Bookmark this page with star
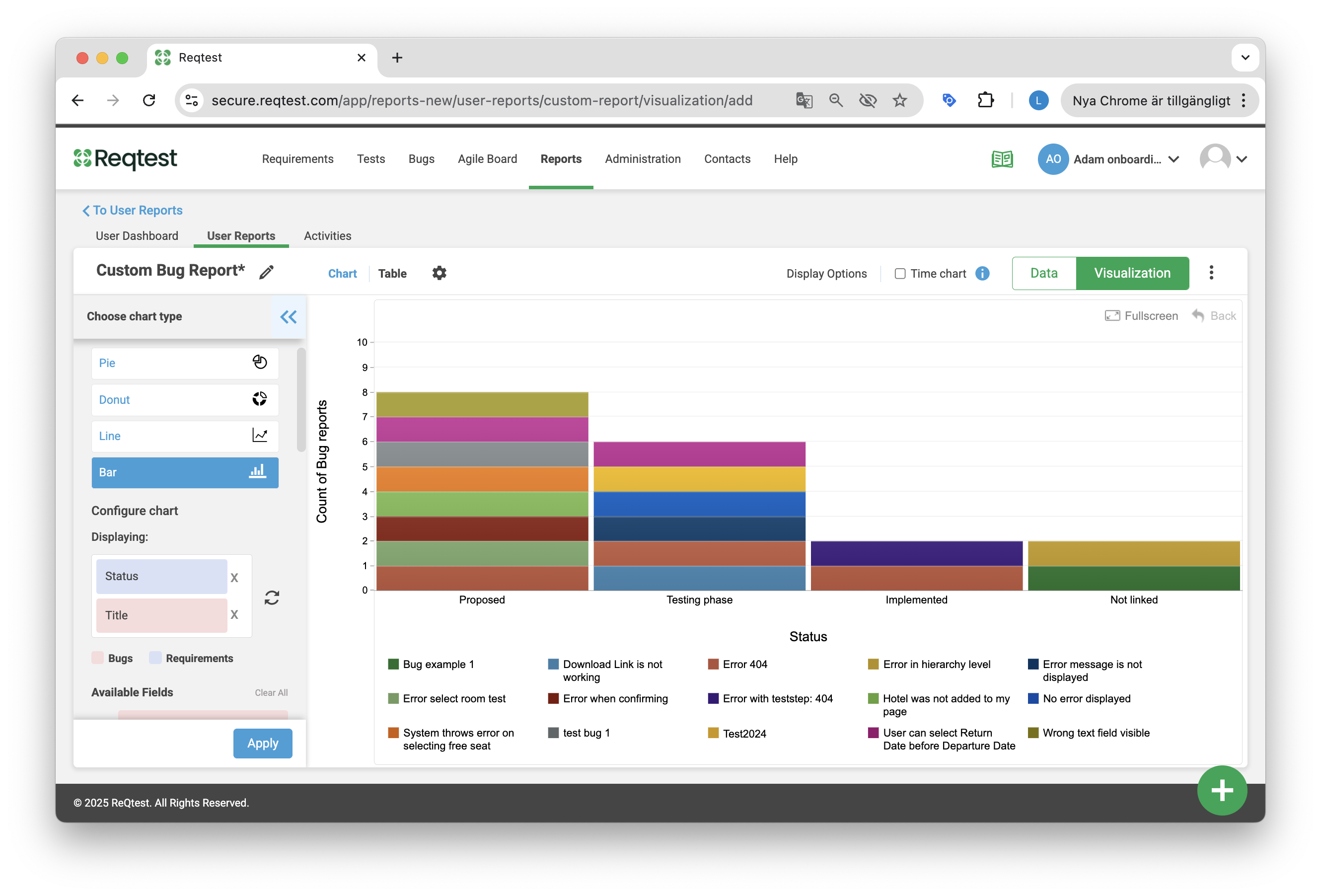Screen dimensions: 1321x896 point(899,101)
